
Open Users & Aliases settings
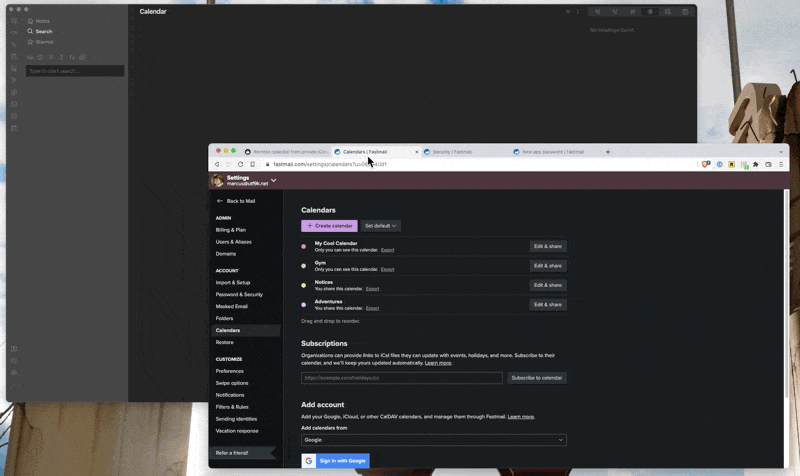click(x=234, y=242)
